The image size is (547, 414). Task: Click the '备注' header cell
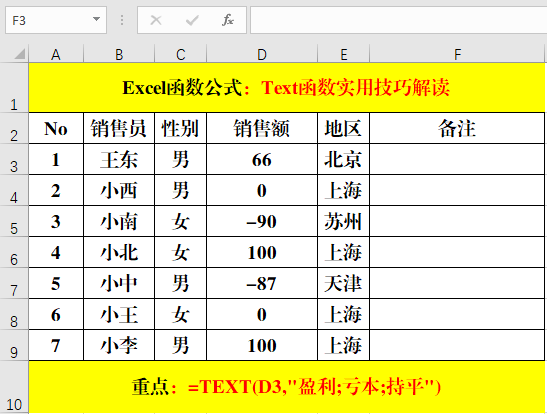point(457,128)
